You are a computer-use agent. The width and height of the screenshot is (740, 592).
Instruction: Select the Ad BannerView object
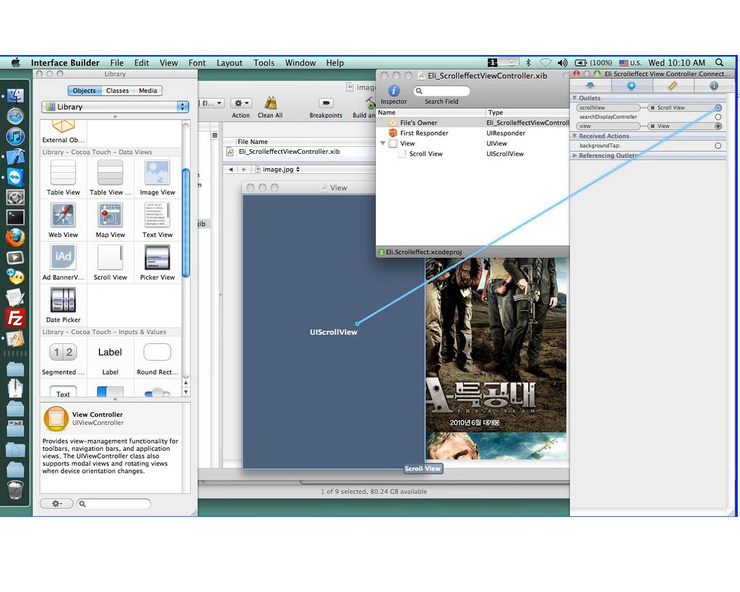click(x=63, y=262)
